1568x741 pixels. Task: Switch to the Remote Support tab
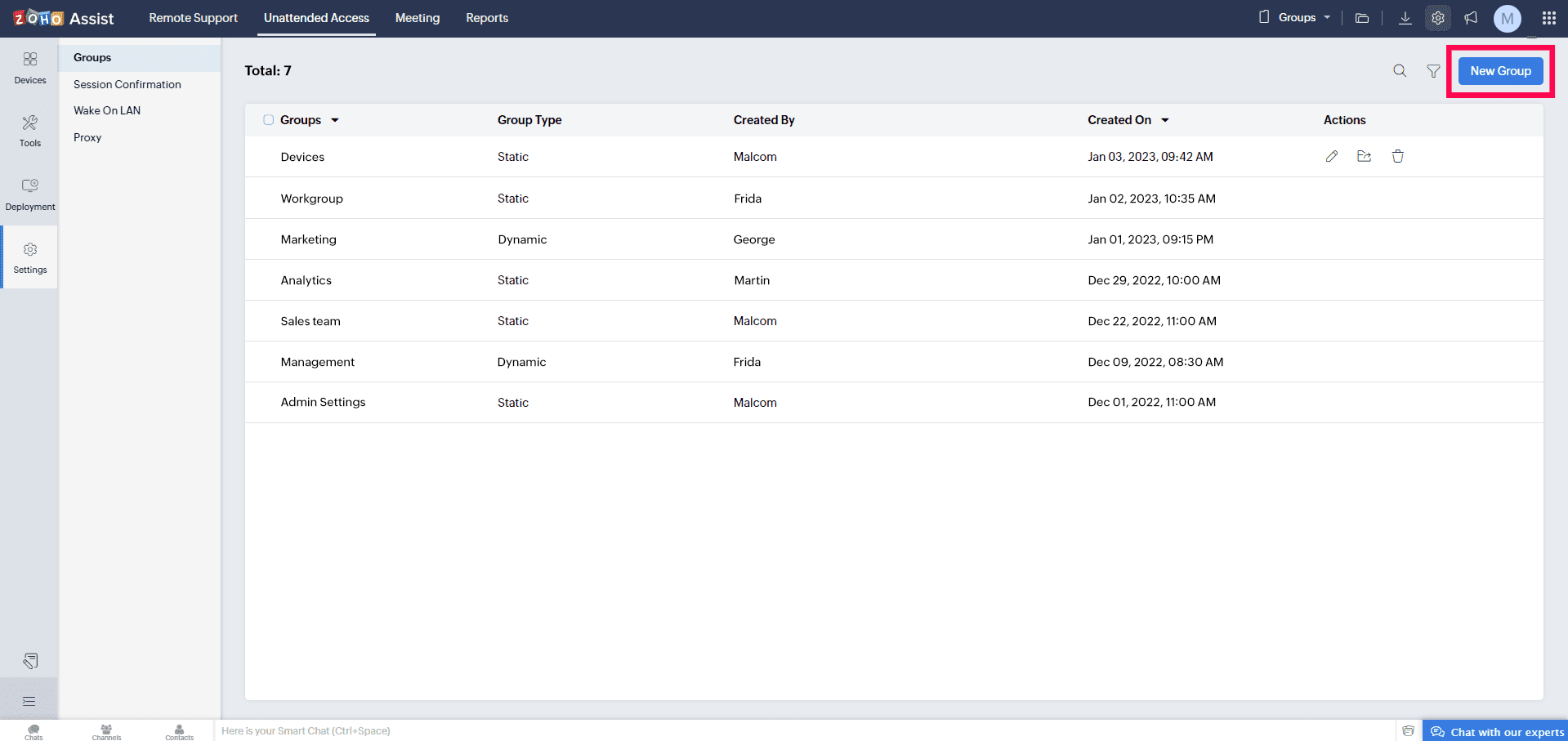point(193,18)
